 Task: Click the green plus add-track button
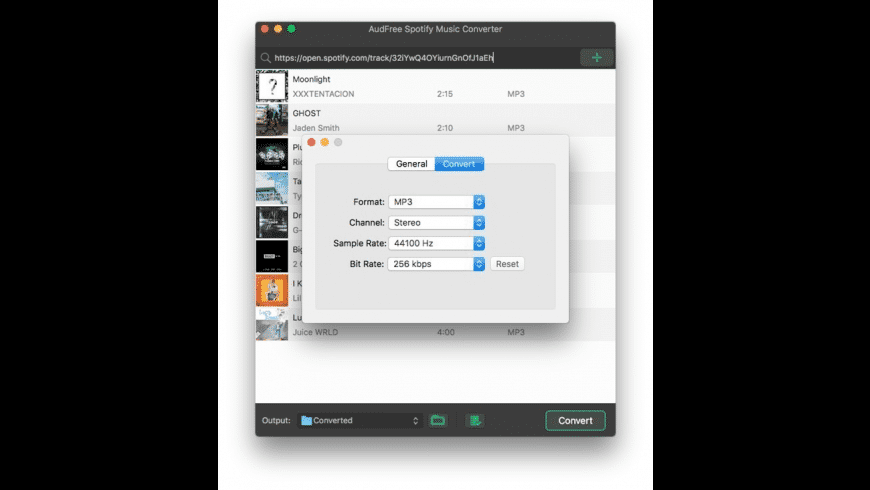(x=596, y=58)
